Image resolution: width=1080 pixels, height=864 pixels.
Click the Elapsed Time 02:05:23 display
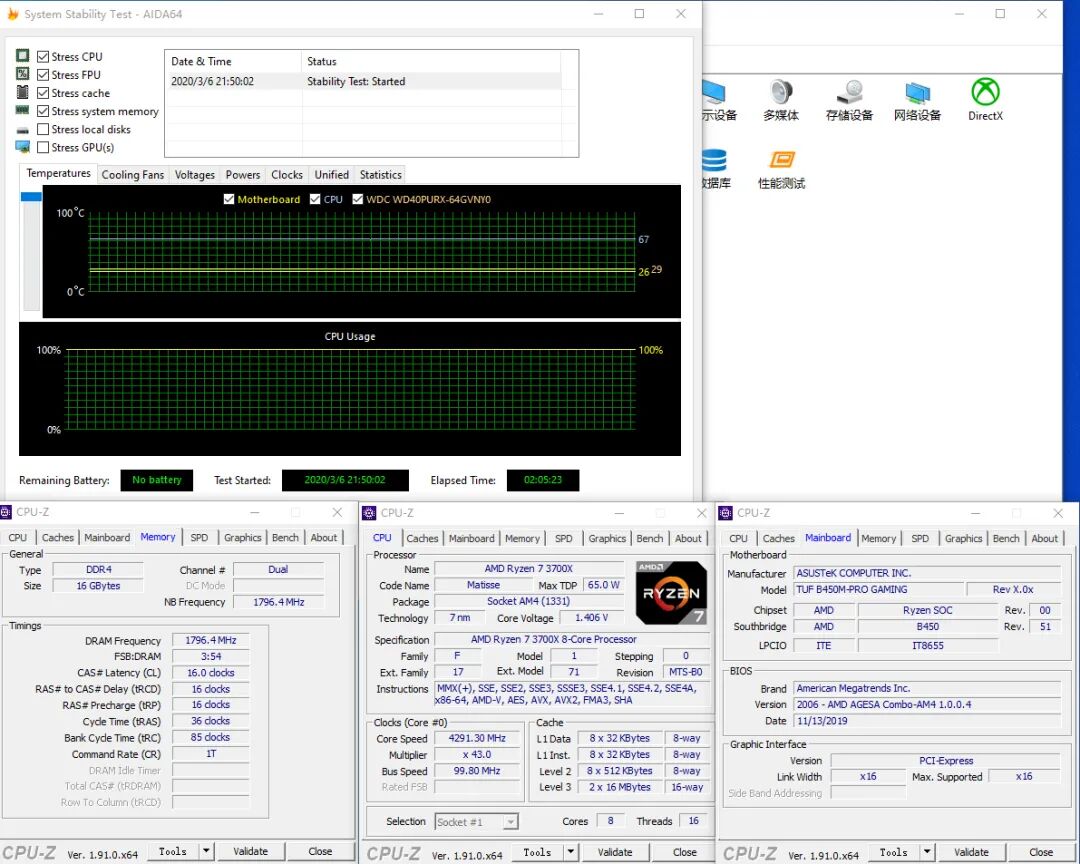point(543,480)
